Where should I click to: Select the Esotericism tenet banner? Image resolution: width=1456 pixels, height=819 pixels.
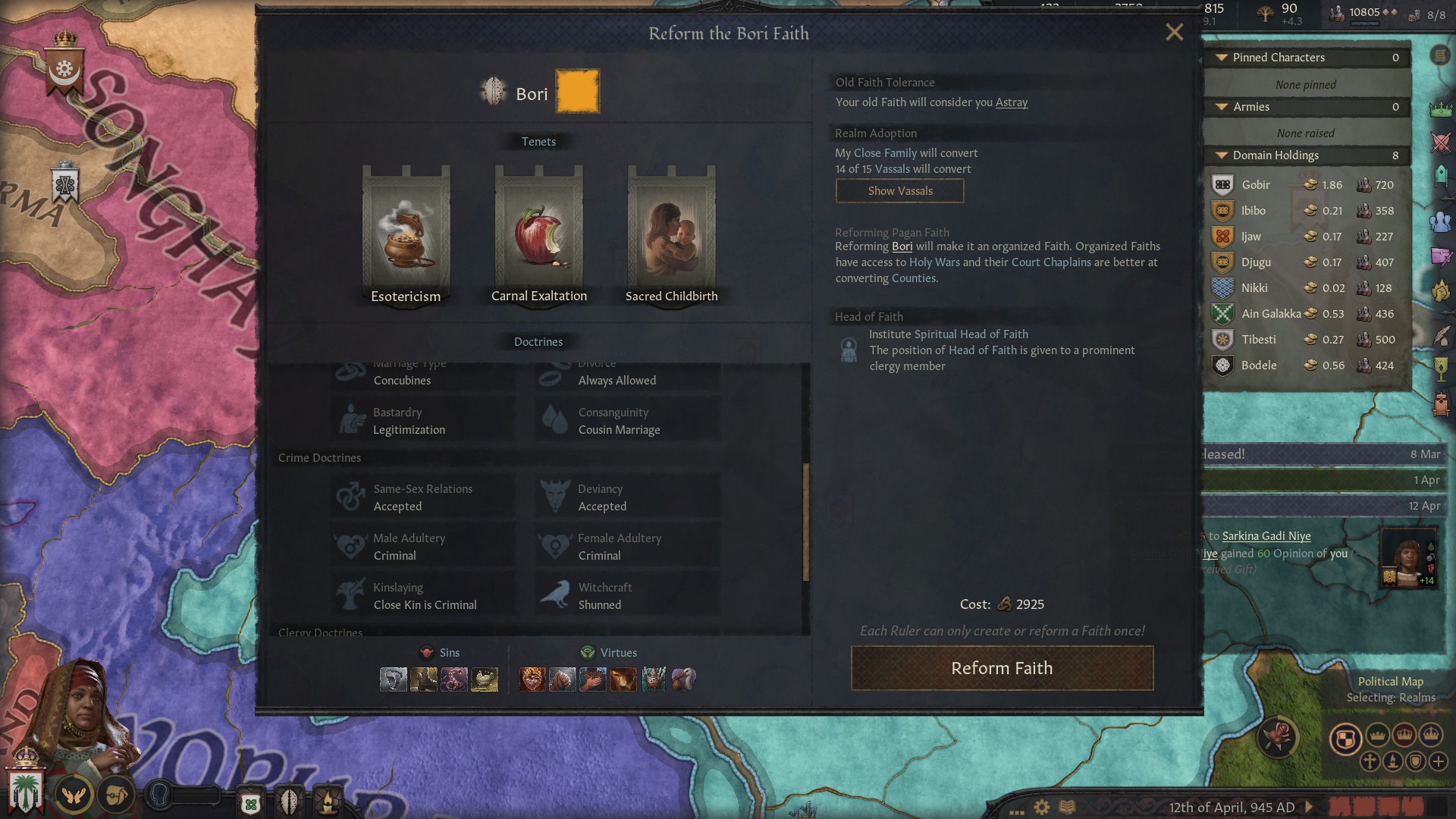tap(406, 235)
